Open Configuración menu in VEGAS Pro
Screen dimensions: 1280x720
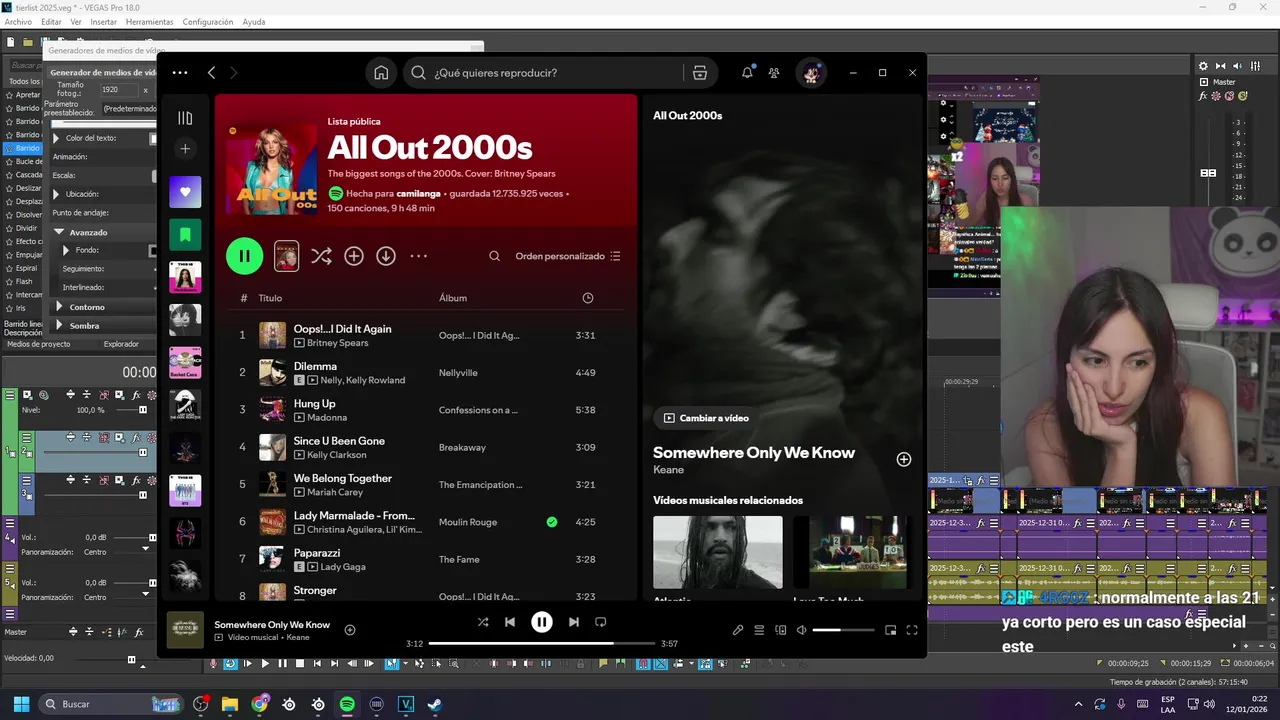pos(208,22)
